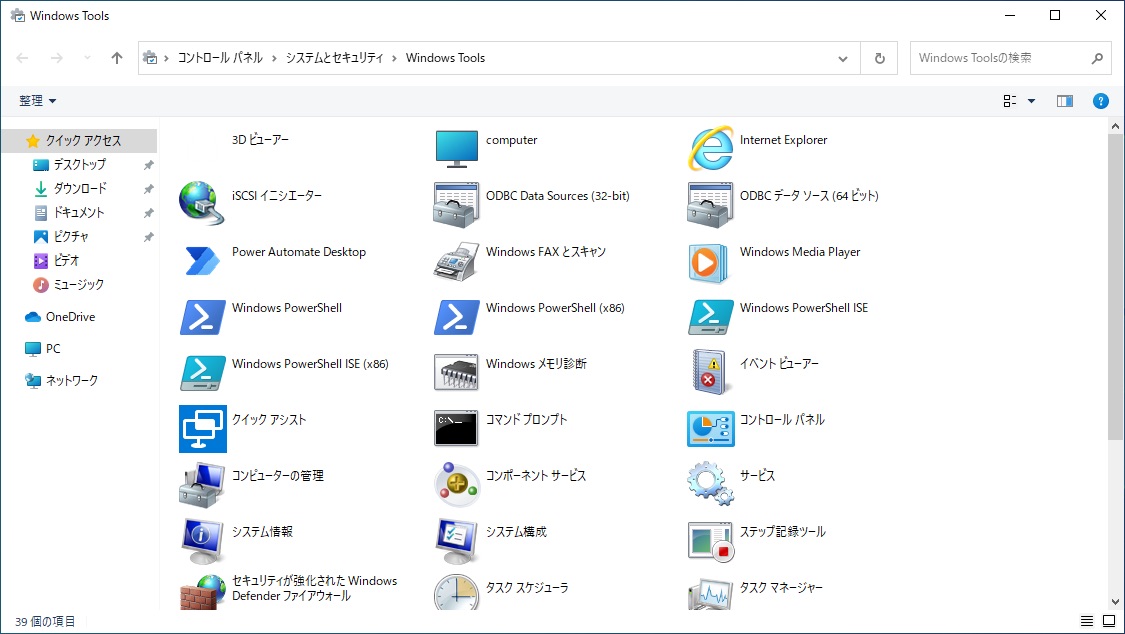Open ODBC データ ソース (64 ビット) icon
1125x634 pixels.
[710, 204]
